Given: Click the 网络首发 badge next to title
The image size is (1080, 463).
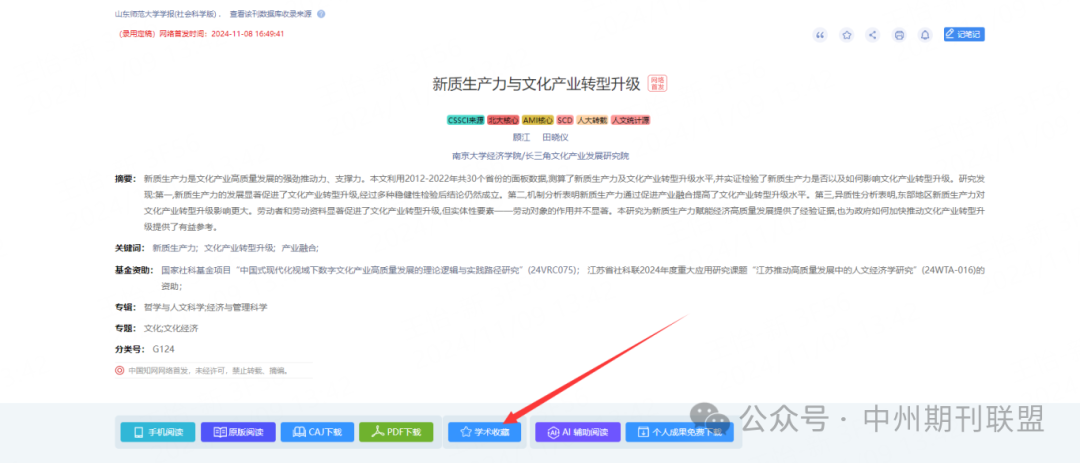Looking at the screenshot, I should pos(658,84).
